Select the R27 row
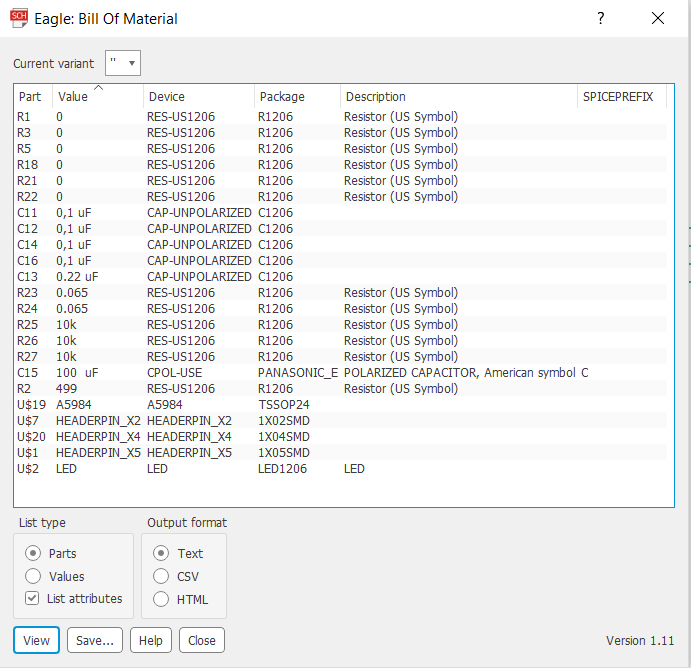 341,356
